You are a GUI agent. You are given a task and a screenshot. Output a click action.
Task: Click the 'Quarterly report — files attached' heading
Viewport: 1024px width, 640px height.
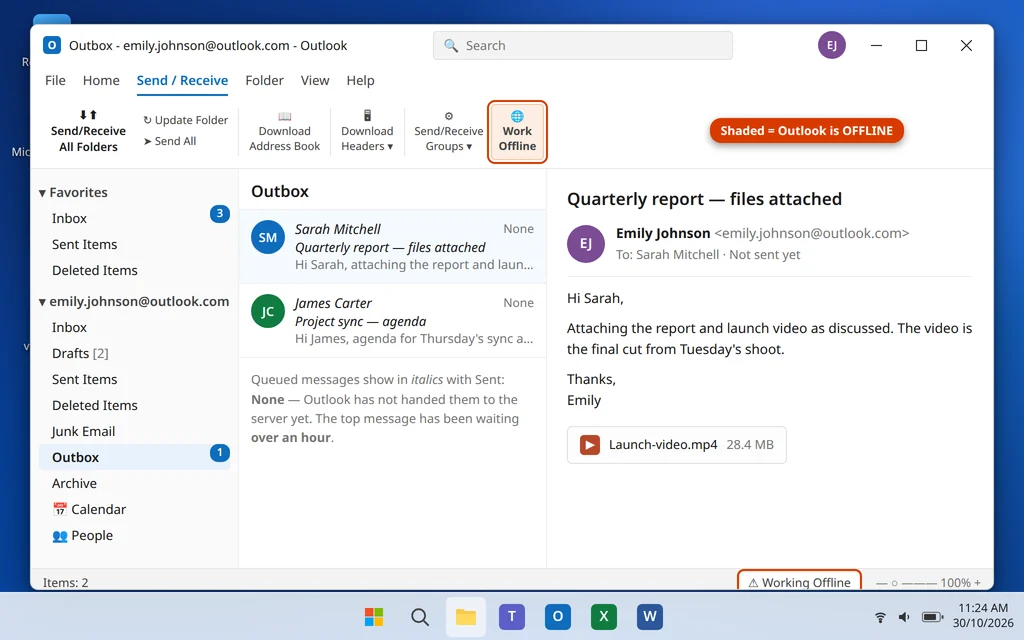click(704, 199)
